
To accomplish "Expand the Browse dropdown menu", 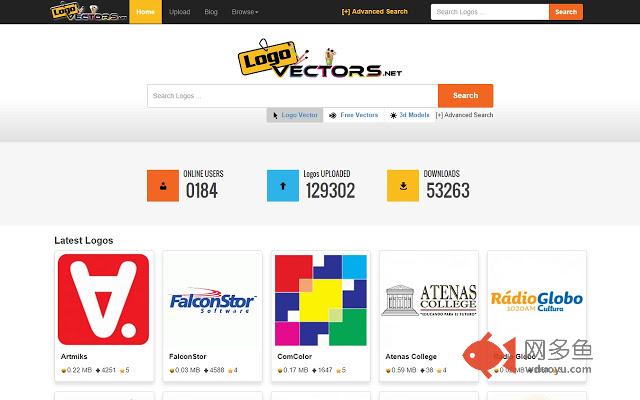I will pos(245,12).
